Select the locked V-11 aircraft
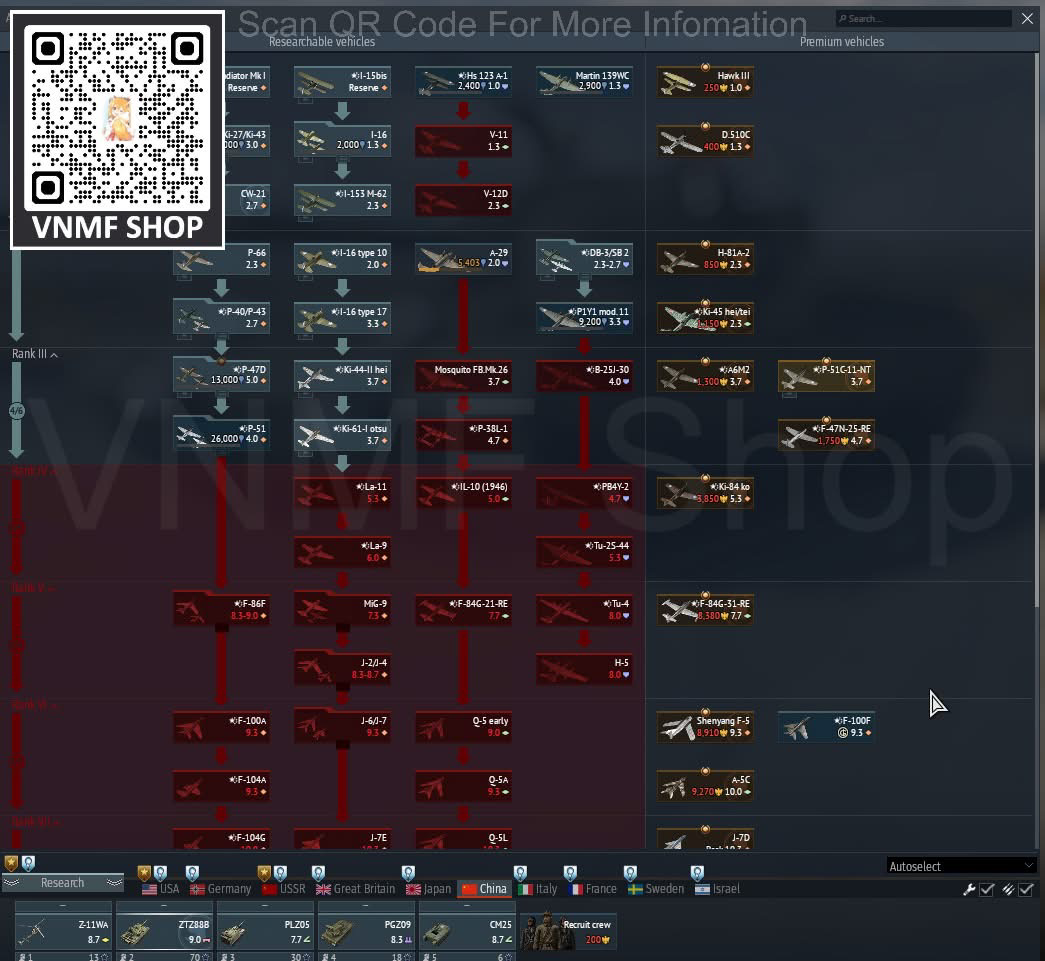1045x961 pixels. point(463,142)
